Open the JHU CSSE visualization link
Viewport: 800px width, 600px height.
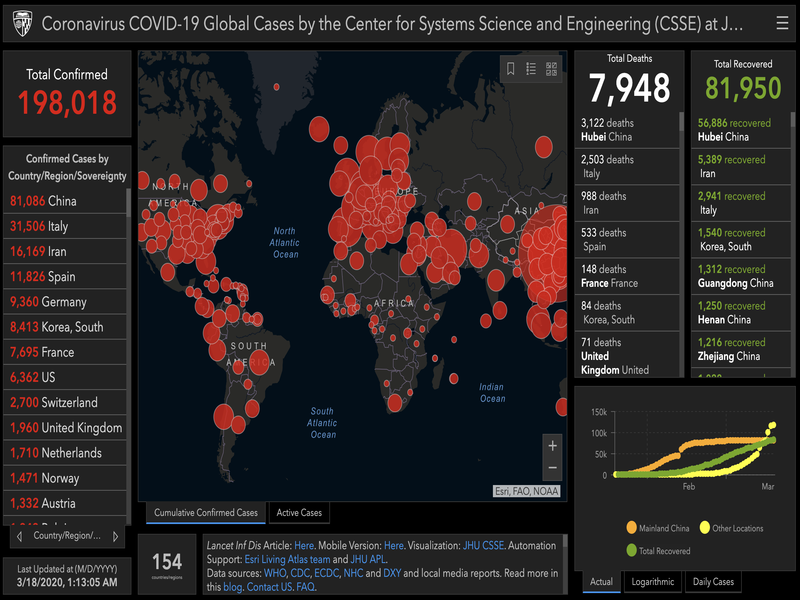click(x=483, y=545)
